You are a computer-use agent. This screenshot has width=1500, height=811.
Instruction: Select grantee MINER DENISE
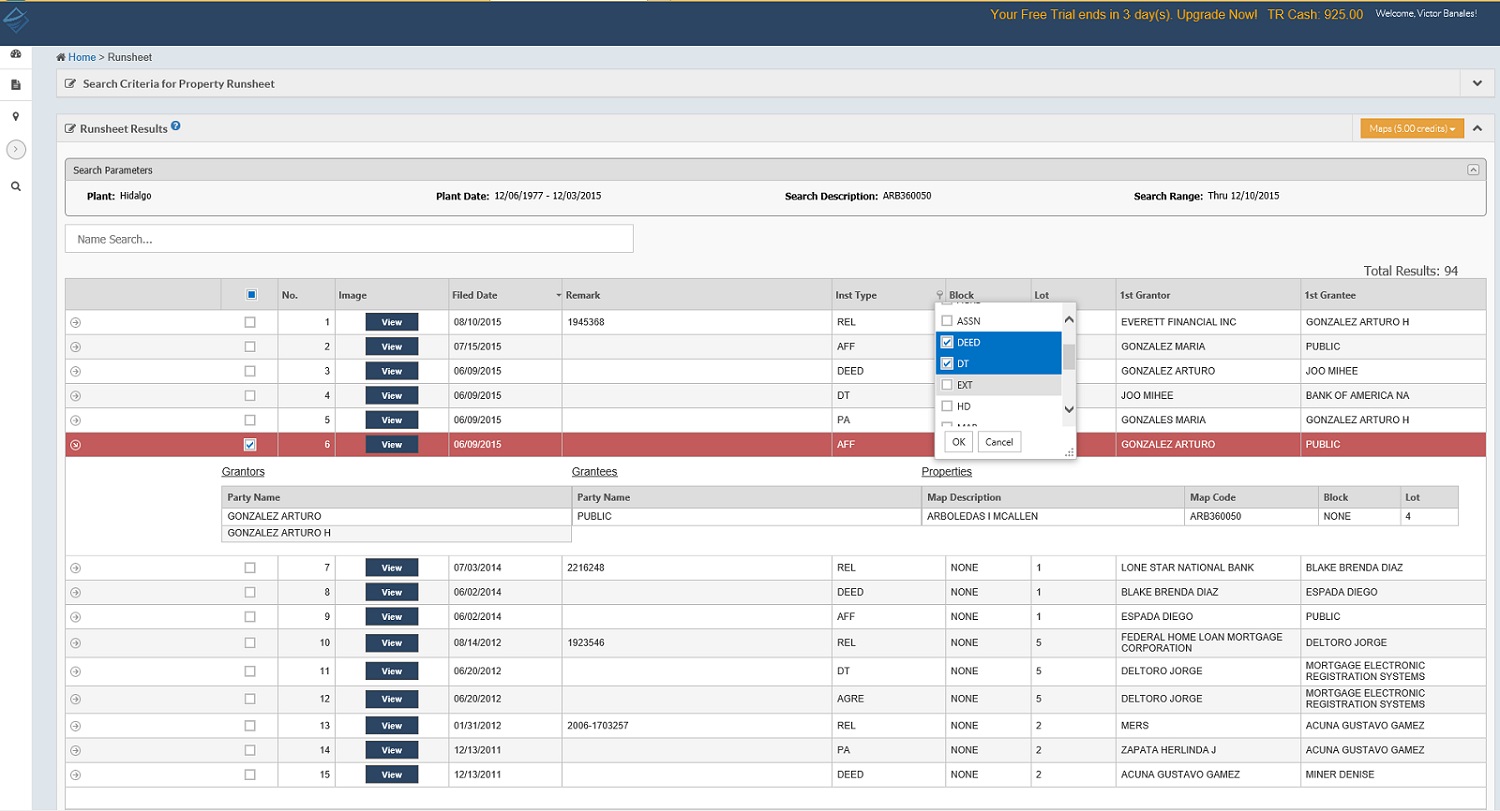coord(1339,775)
